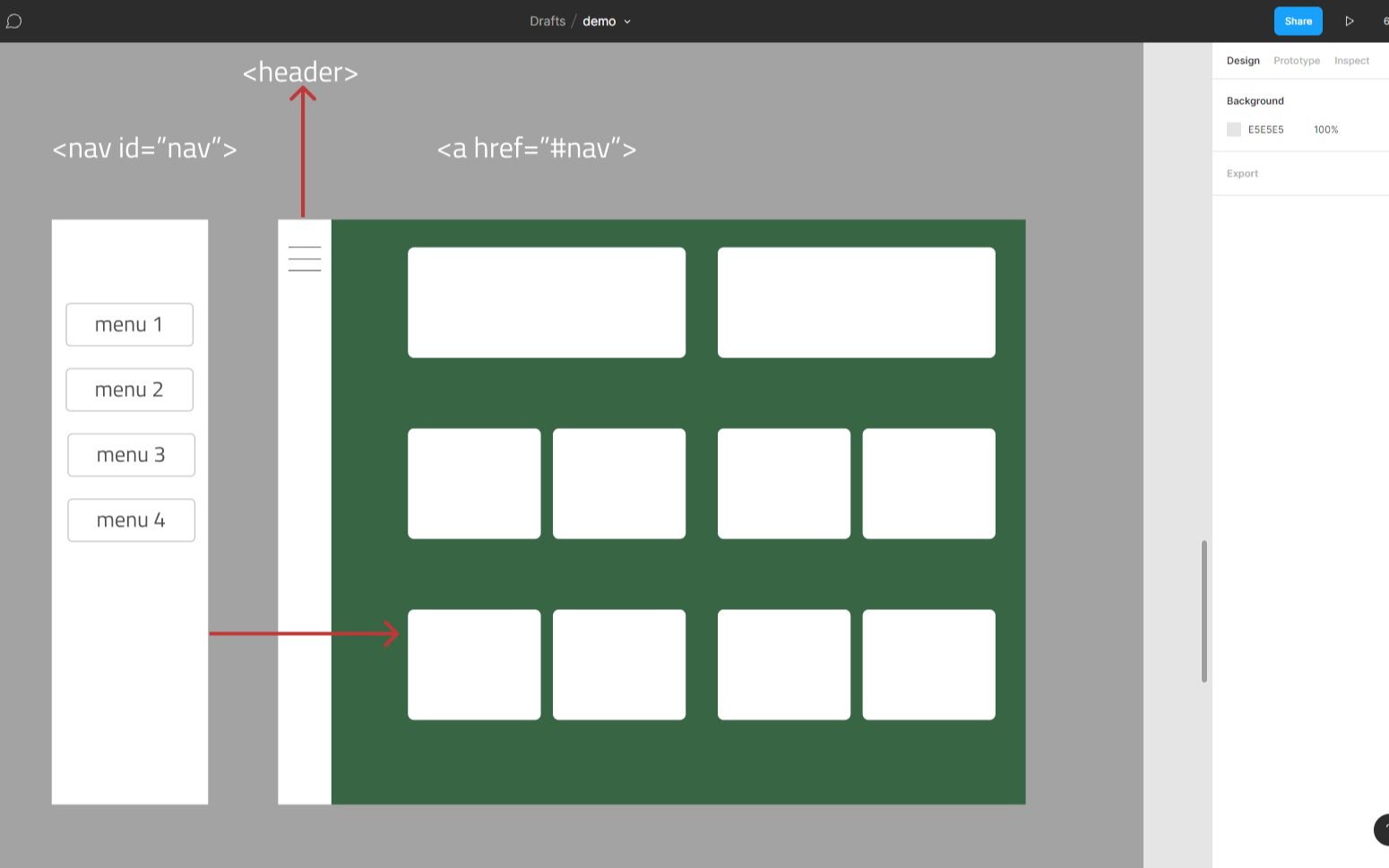Click the 100% background opacity field
This screenshot has width=1389, height=868.
click(1325, 130)
